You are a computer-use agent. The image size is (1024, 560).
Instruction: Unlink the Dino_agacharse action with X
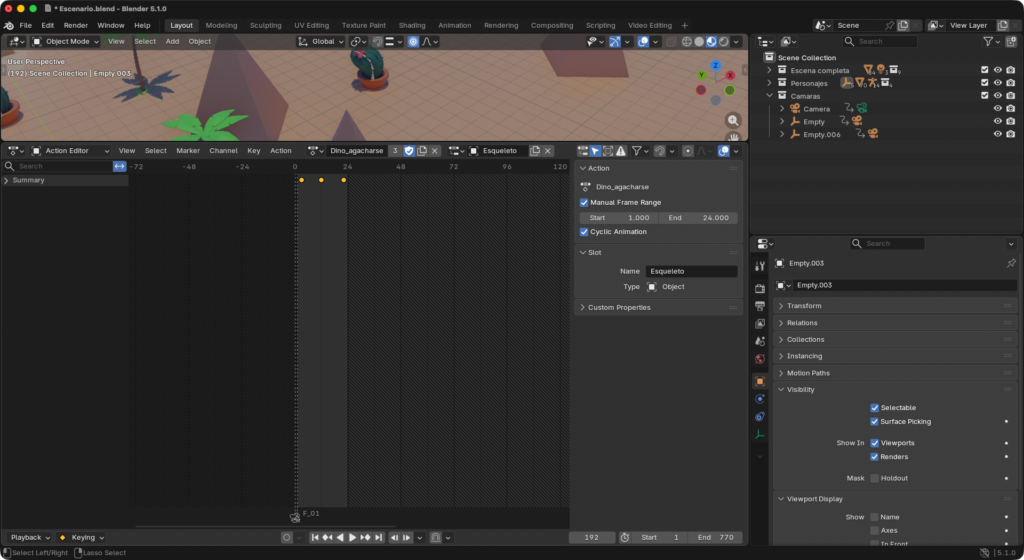(435, 151)
